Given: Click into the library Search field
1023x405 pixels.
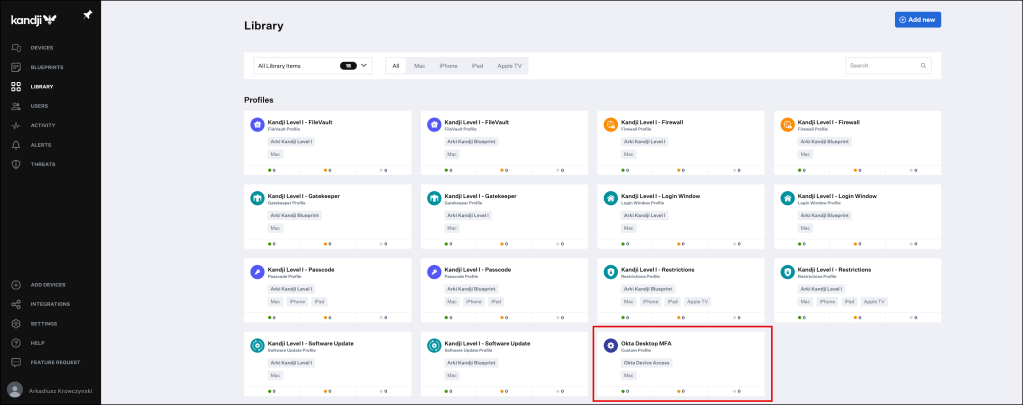Looking at the screenshot, I should pyautogui.click(x=883, y=66).
